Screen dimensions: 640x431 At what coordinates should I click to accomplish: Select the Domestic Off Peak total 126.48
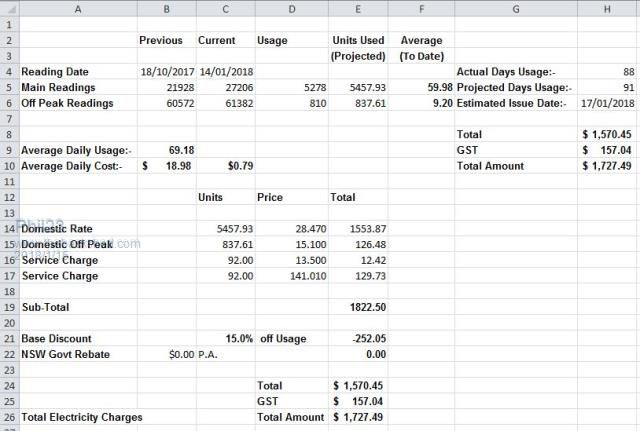[x=358, y=244]
